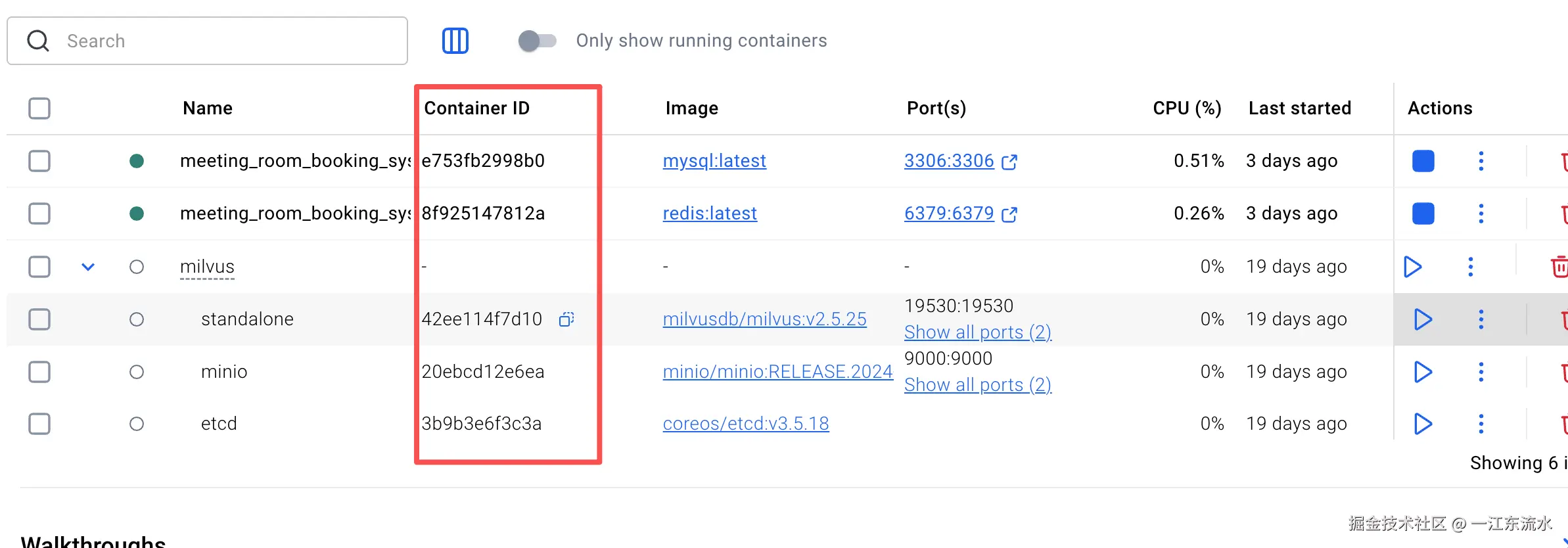Image resolution: width=1568 pixels, height=548 pixels.
Task: Tick the select-all checkbox in the table header
Action: click(x=39, y=108)
